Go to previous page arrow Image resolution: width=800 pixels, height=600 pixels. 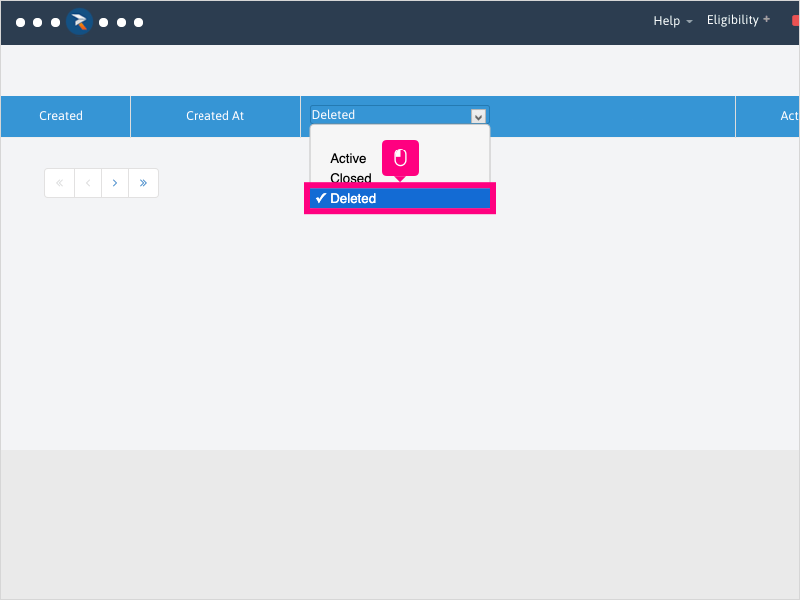88,183
